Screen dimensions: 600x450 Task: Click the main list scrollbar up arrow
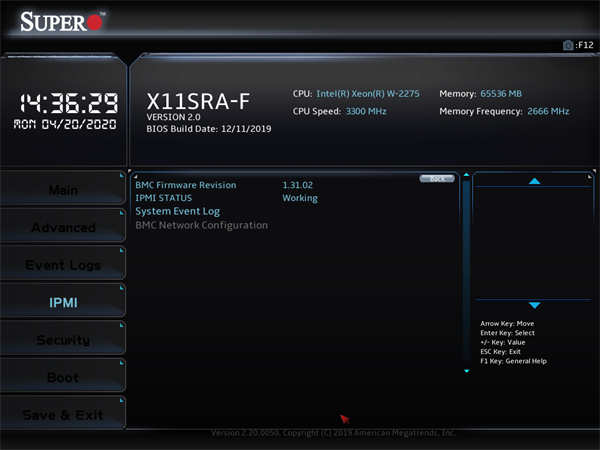pyautogui.click(x=466, y=175)
